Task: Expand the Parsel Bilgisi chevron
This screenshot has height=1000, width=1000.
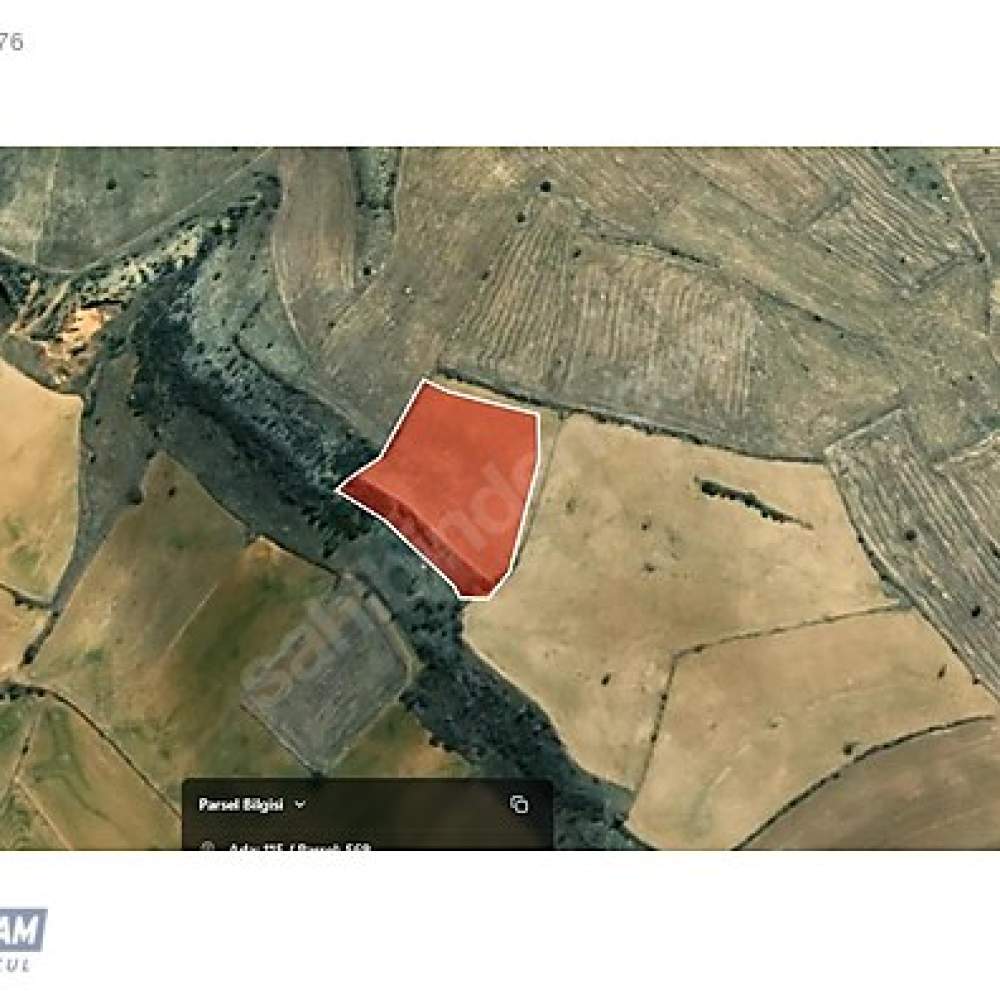Action: [300, 805]
